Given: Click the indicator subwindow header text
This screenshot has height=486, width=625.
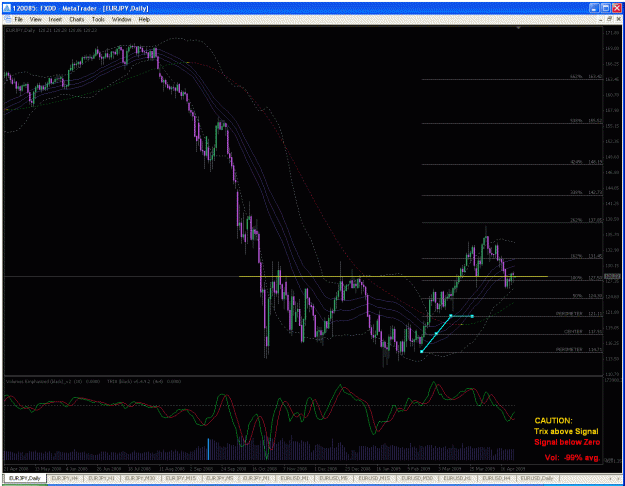Looking at the screenshot, I should point(93,382).
